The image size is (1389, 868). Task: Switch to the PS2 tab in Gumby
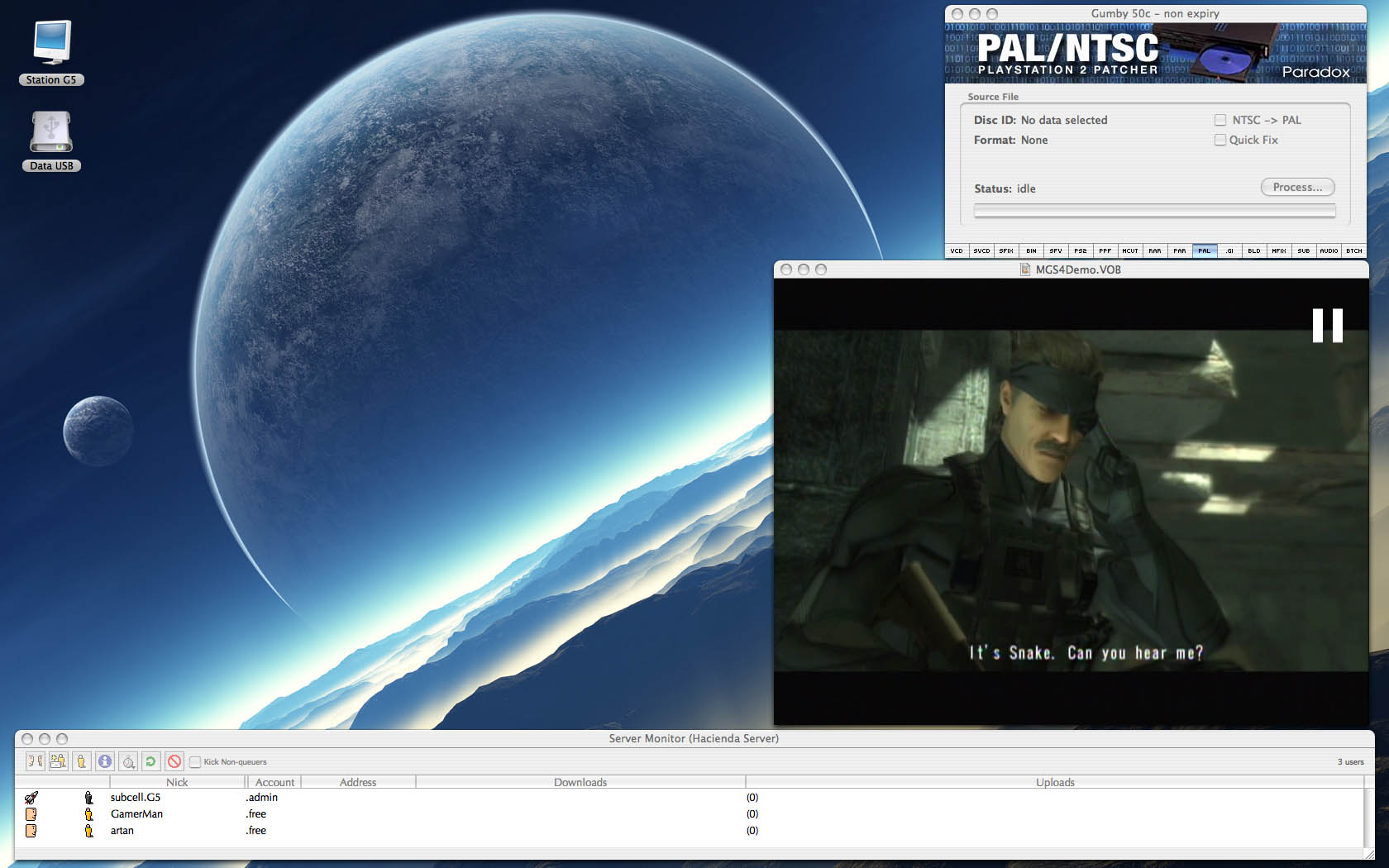tap(1081, 250)
